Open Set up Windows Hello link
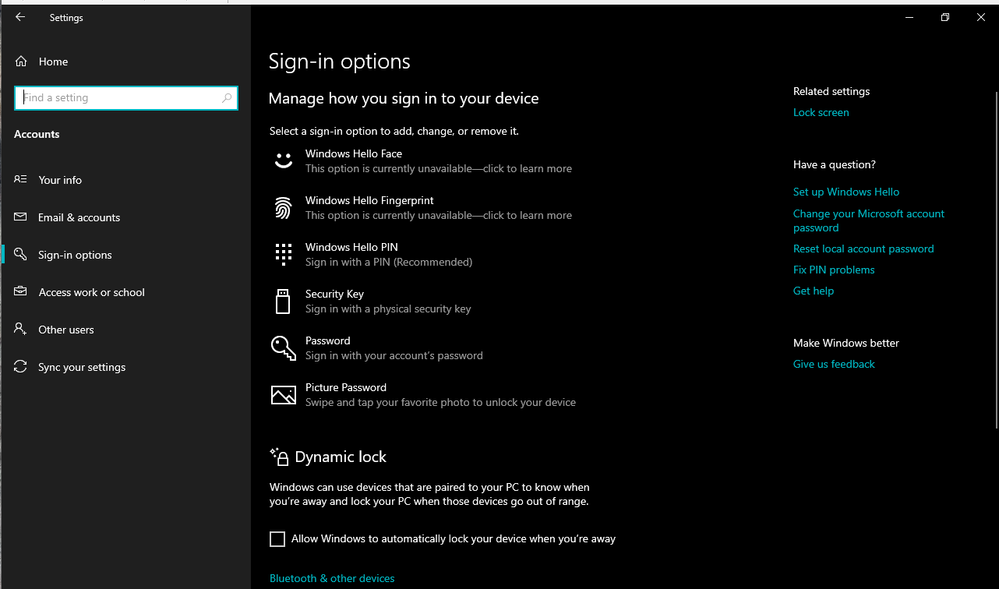999x589 pixels. [846, 192]
